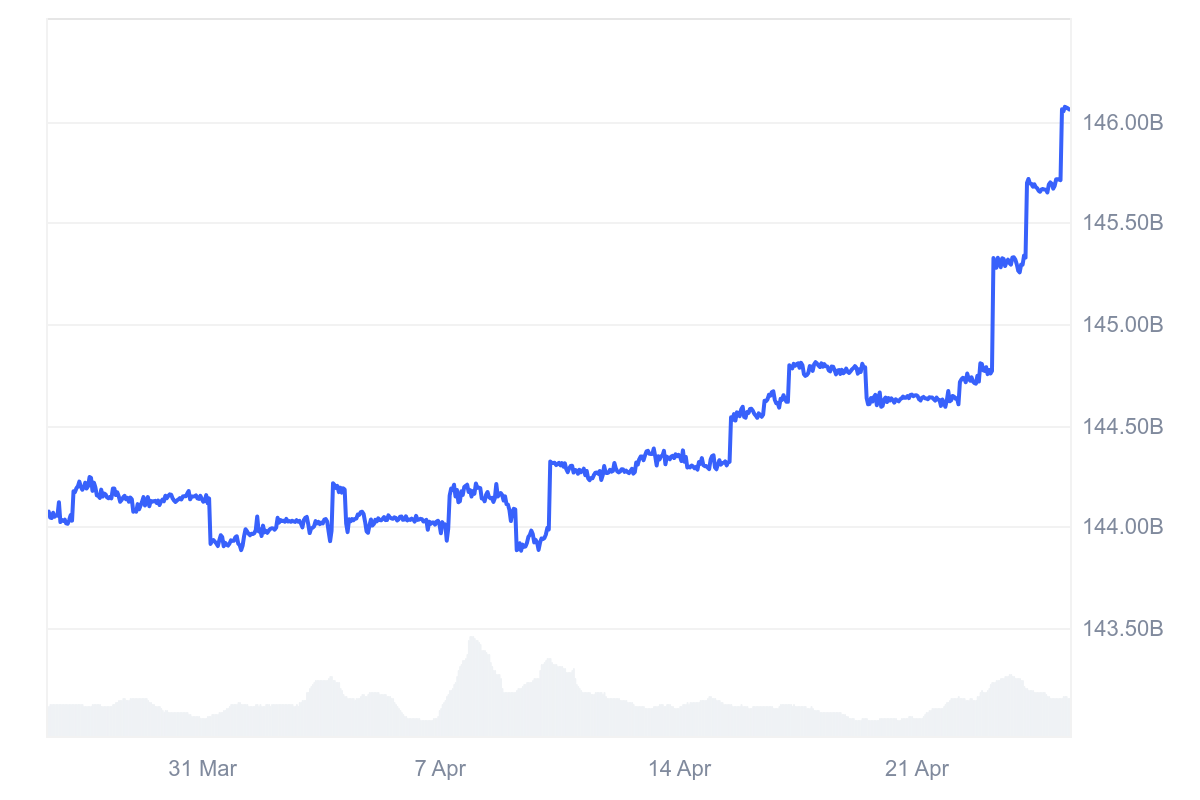Click the 143.50B y-axis label
This screenshot has height=800, width=1200.
pyautogui.click(x=1123, y=629)
